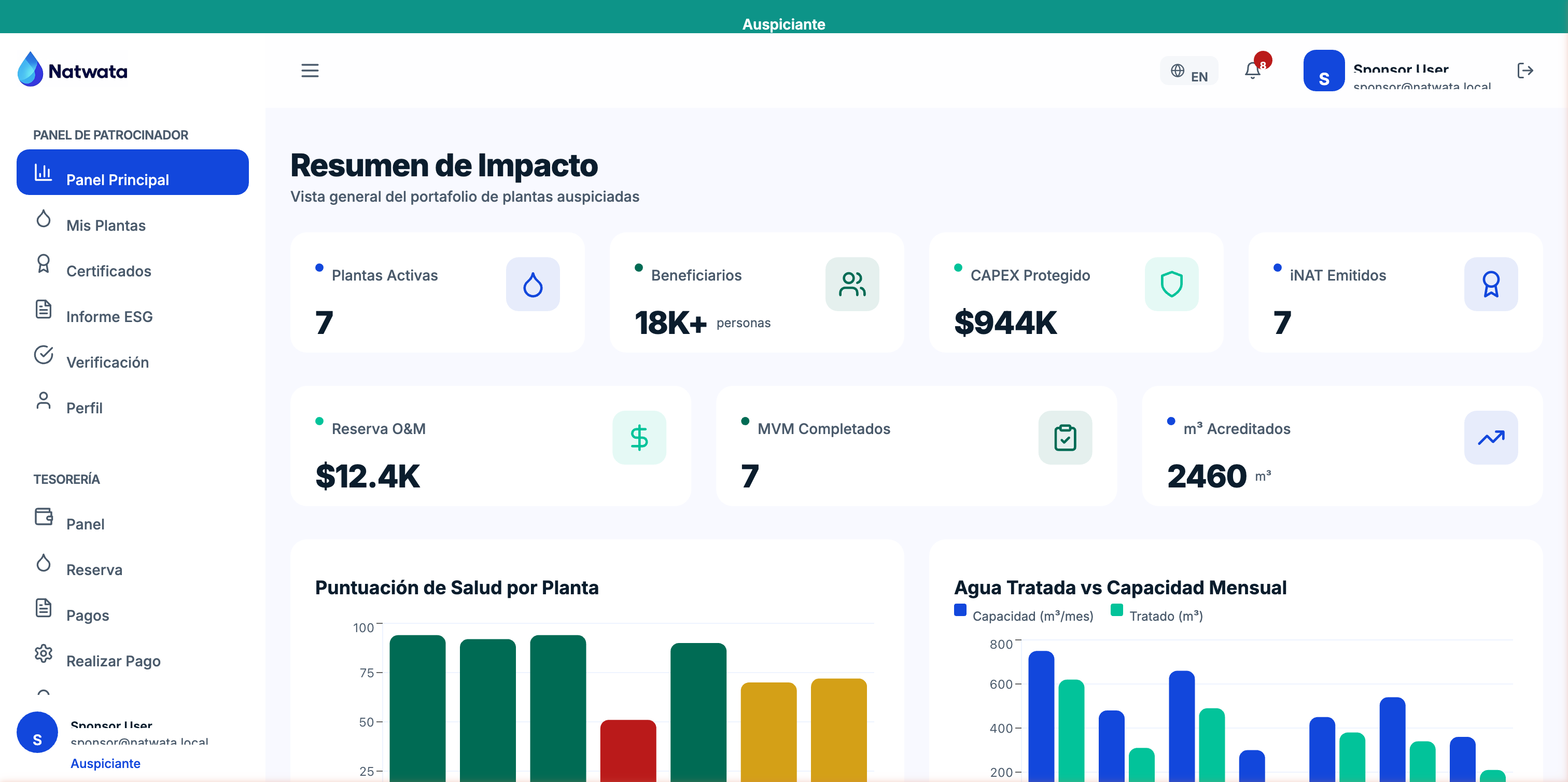Toggle the Capacidad (m³/mes) legend entry
1568x782 pixels.
[x=1023, y=615]
